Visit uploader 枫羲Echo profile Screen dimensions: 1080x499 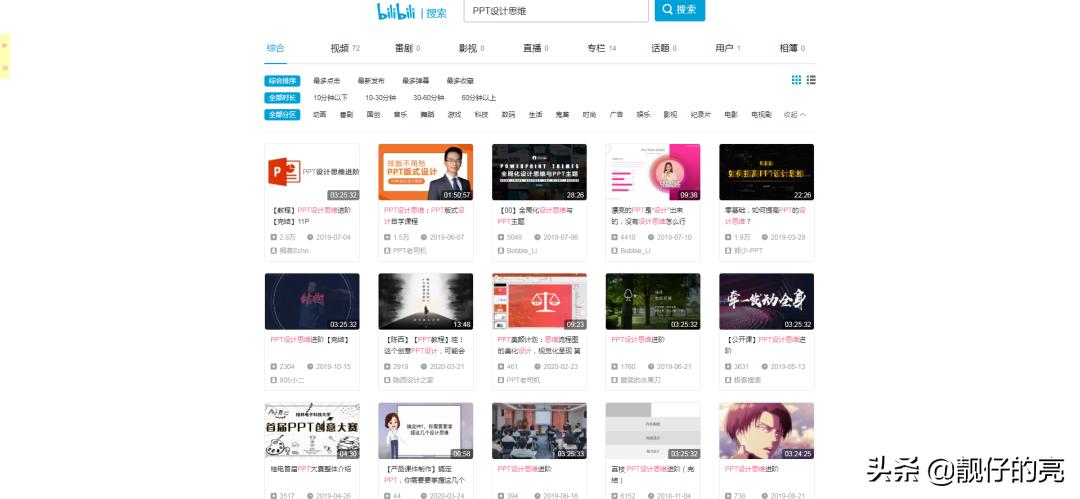click(x=293, y=251)
